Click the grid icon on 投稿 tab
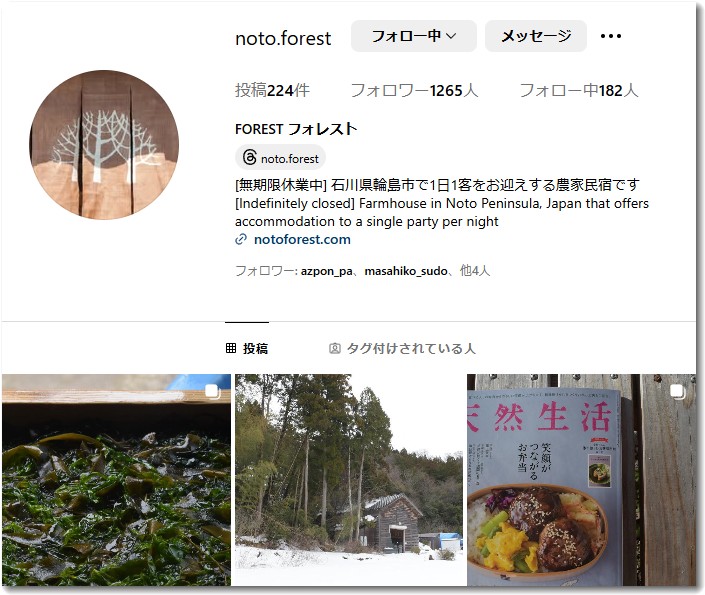 pyautogui.click(x=231, y=348)
